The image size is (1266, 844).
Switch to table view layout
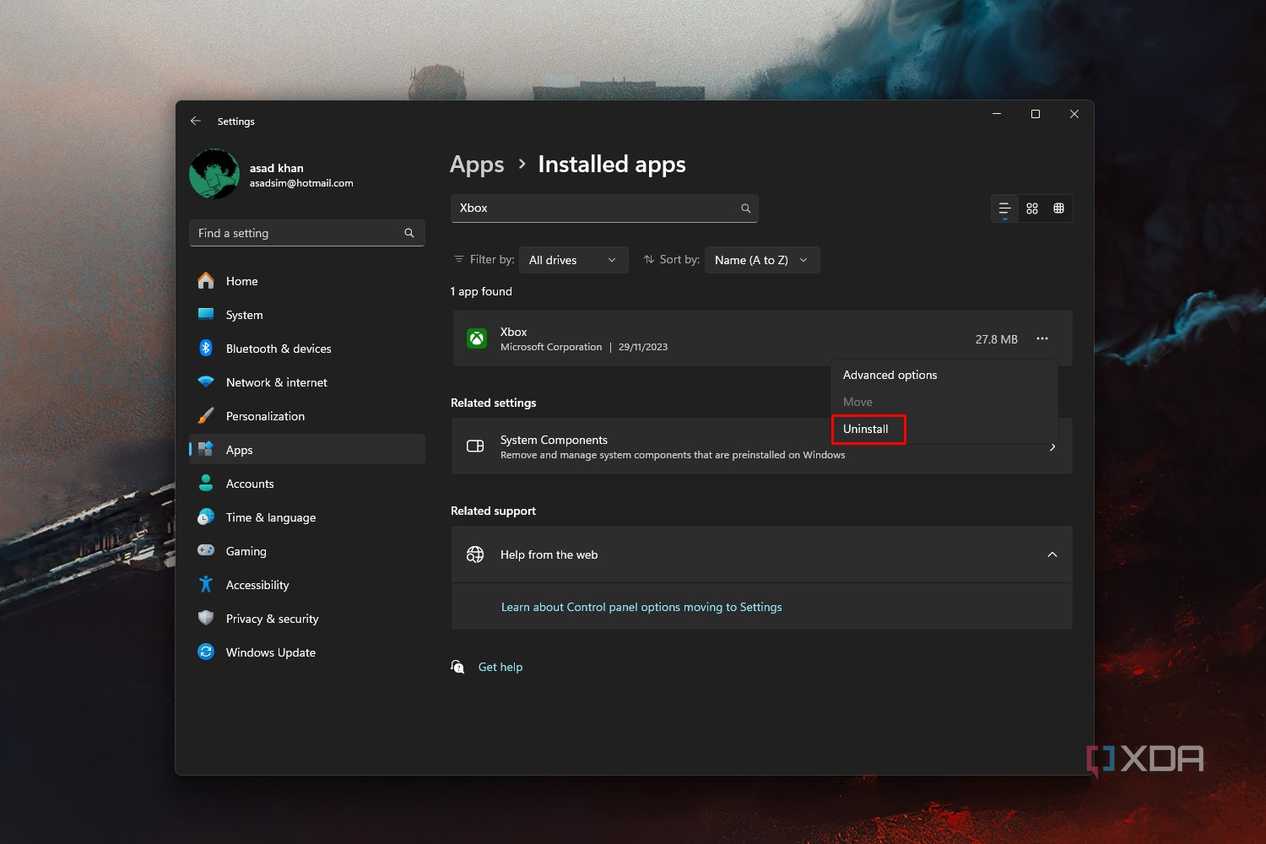[1058, 208]
